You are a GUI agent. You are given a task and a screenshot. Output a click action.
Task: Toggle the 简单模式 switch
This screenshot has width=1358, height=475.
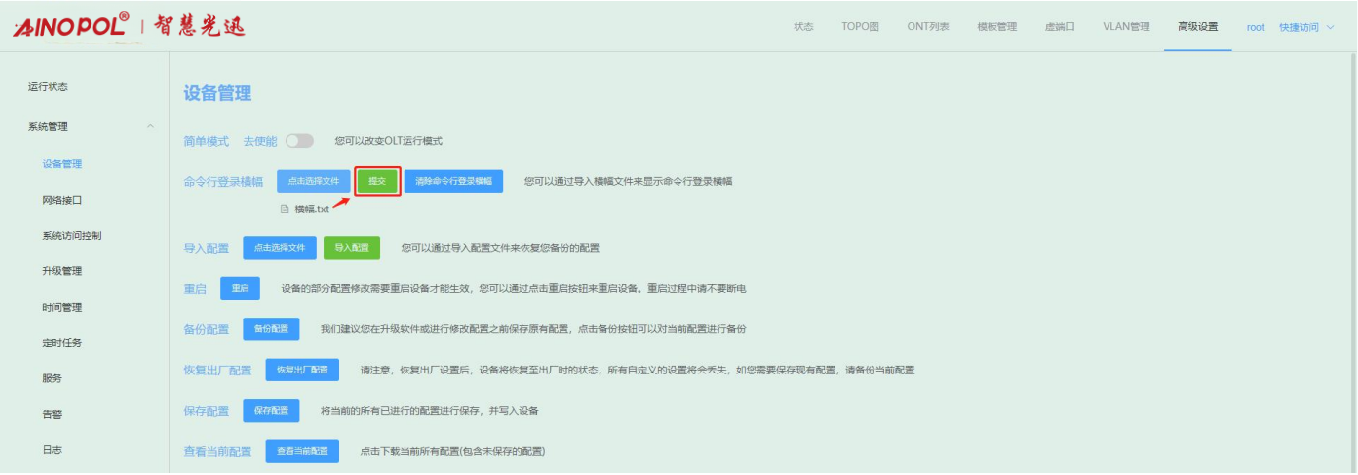[300, 141]
